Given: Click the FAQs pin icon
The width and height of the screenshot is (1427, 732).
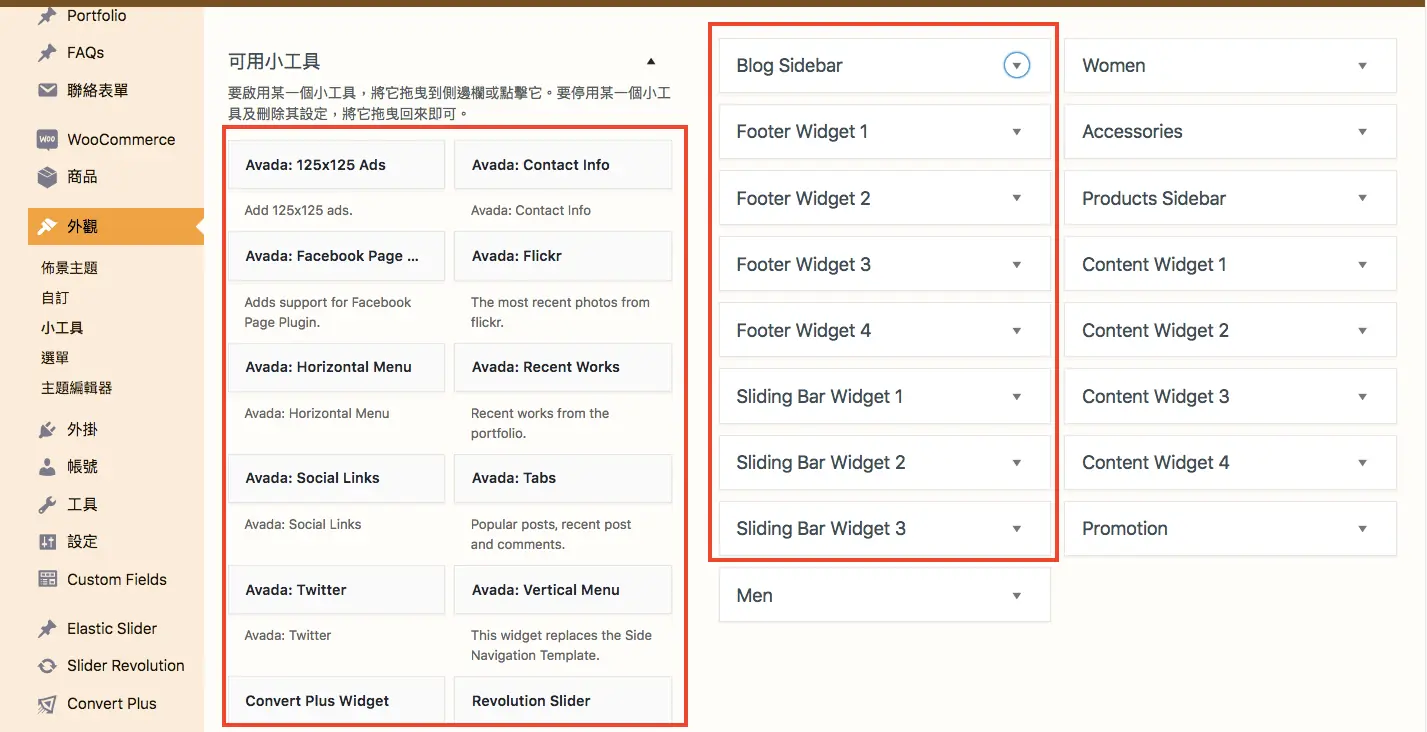Looking at the screenshot, I should click(47, 53).
